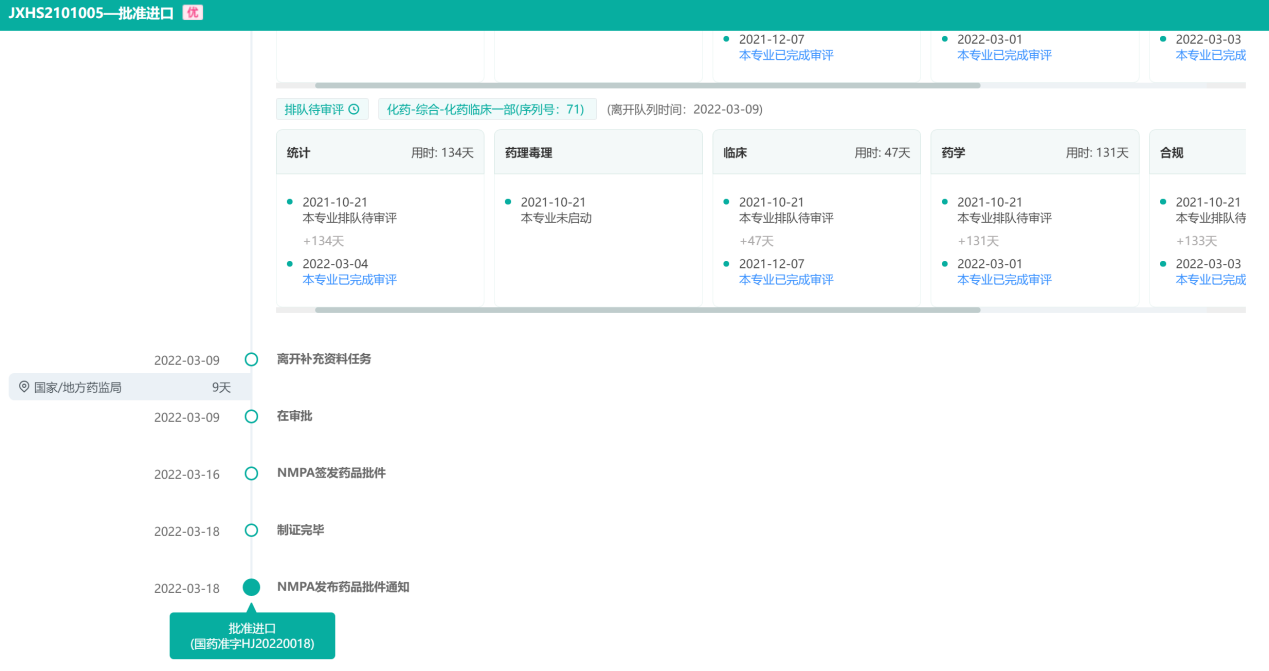
Task: Select the 药理毒理 card header
Action: [x=598, y=153]
